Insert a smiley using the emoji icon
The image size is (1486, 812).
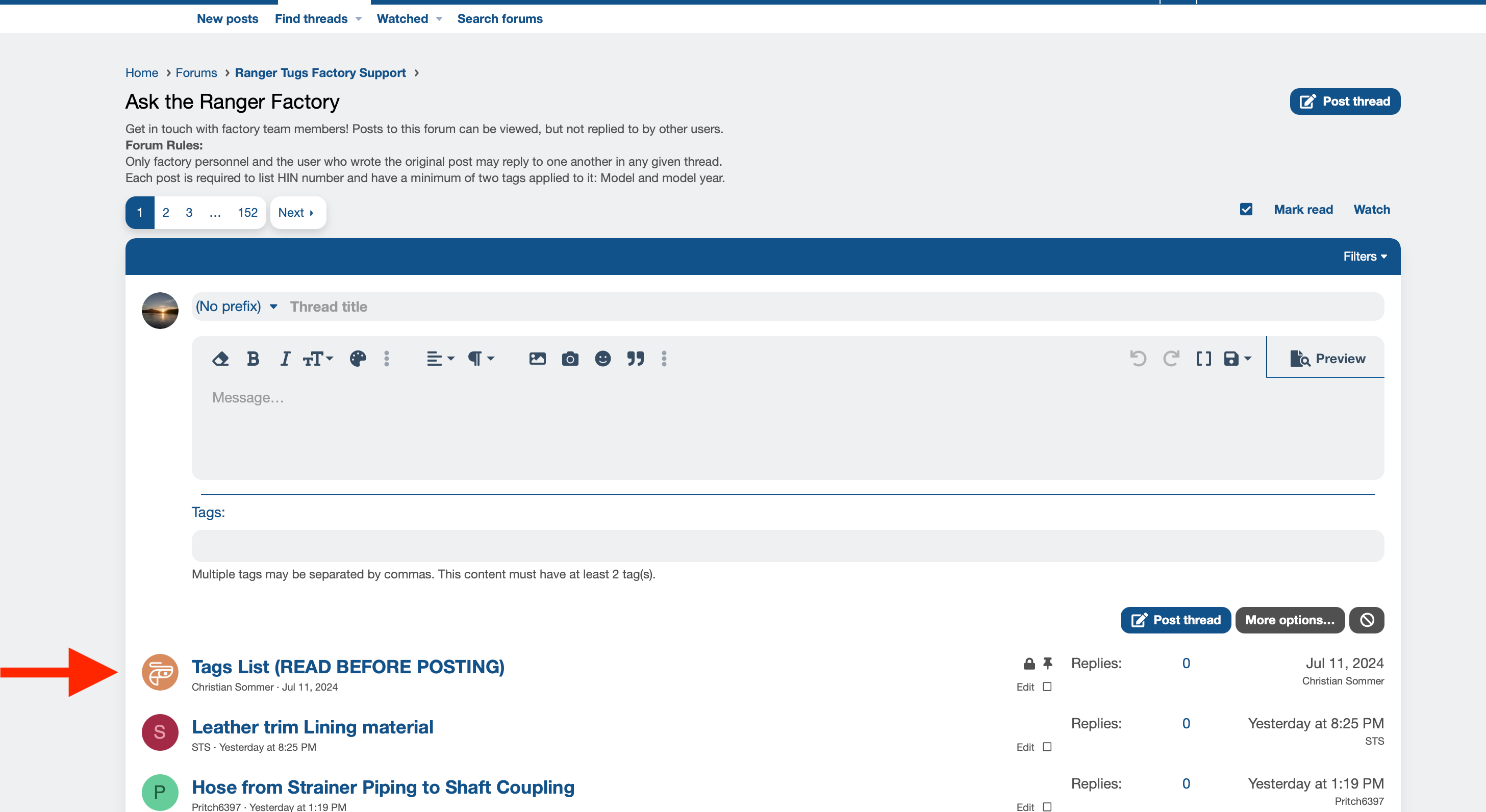(603, 358)
